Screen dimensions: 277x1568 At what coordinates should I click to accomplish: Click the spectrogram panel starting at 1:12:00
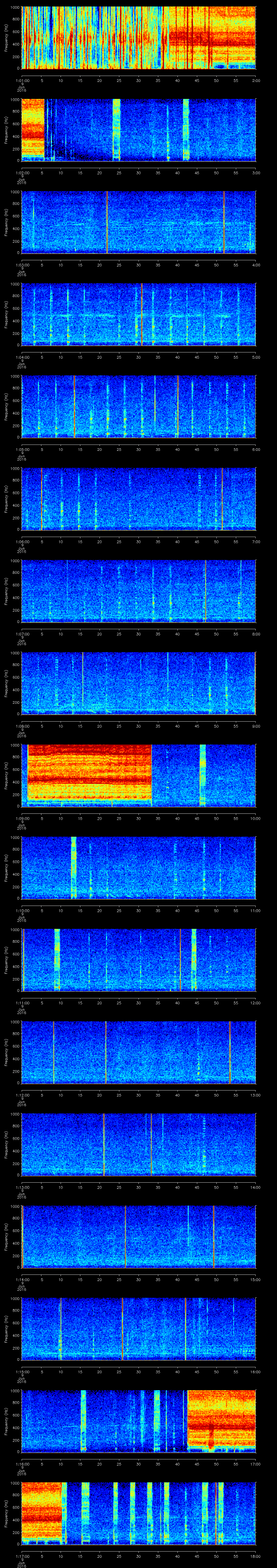(x=139, y=1052)
